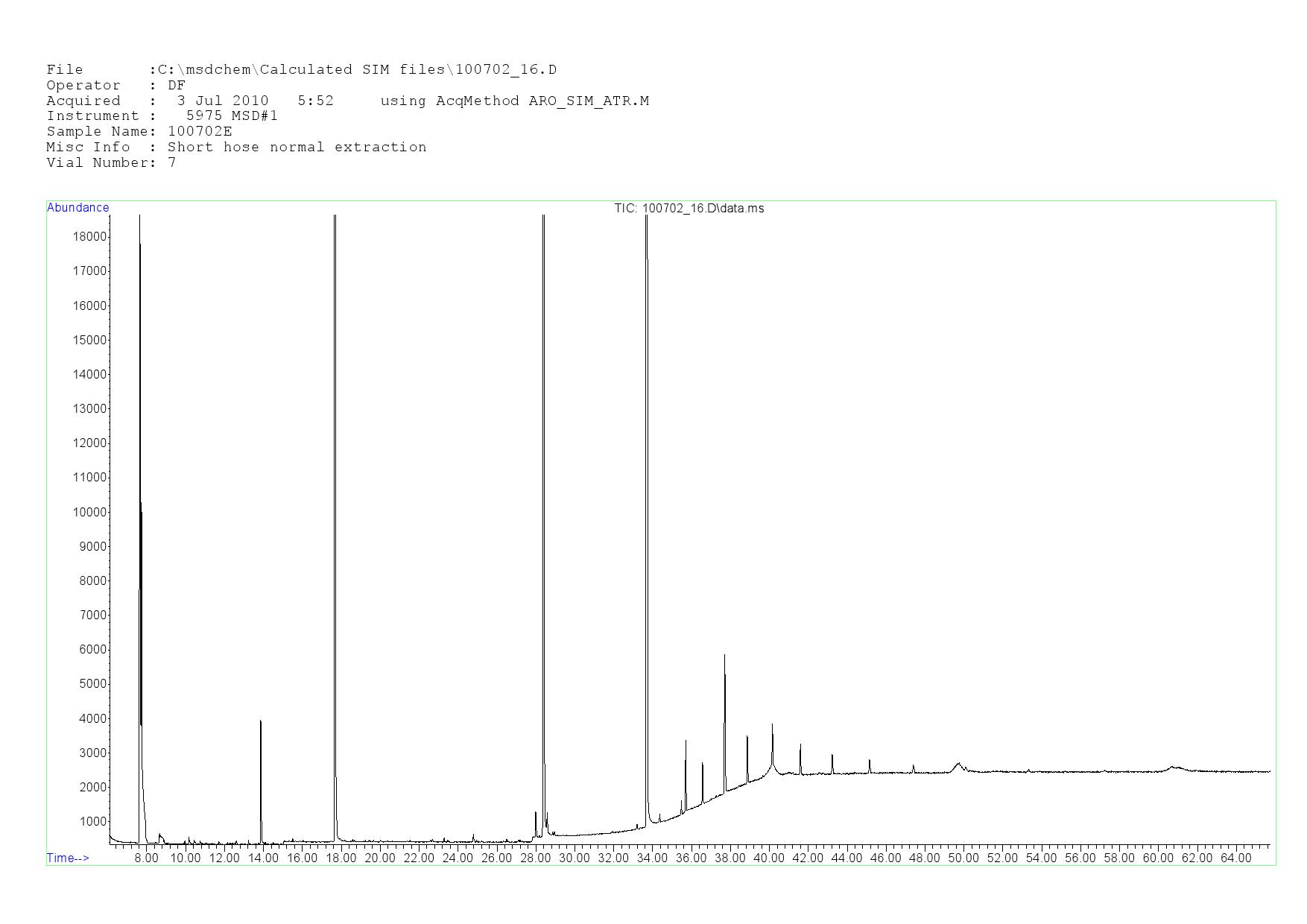This screenshot has height=924, width=1307.
Task: Click the 8.00 time axis label
Action: pyautogui.click(x=146, y=858)
